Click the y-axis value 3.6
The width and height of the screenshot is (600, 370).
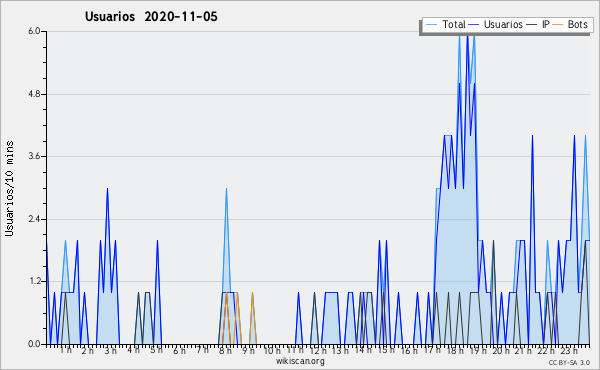34,156
